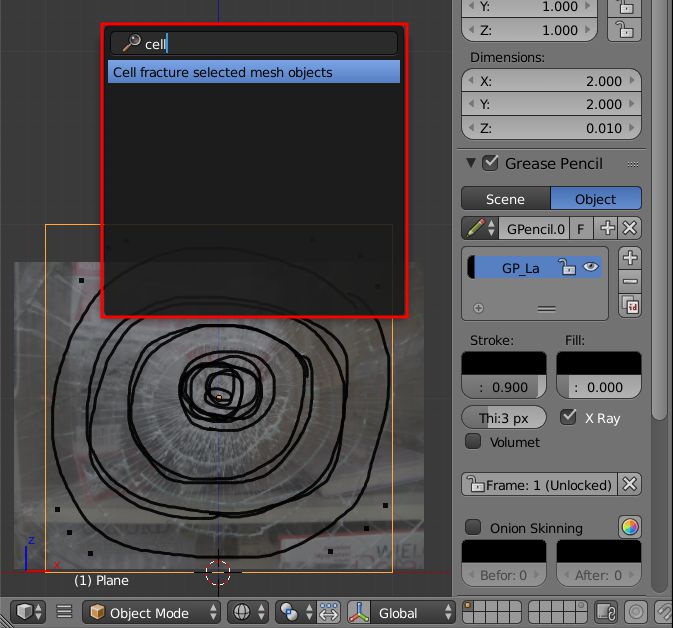Viewport: 673px width, 628px height.
Task: Click the 3D cursor in the viewport
Action: [x=218, y=572]
